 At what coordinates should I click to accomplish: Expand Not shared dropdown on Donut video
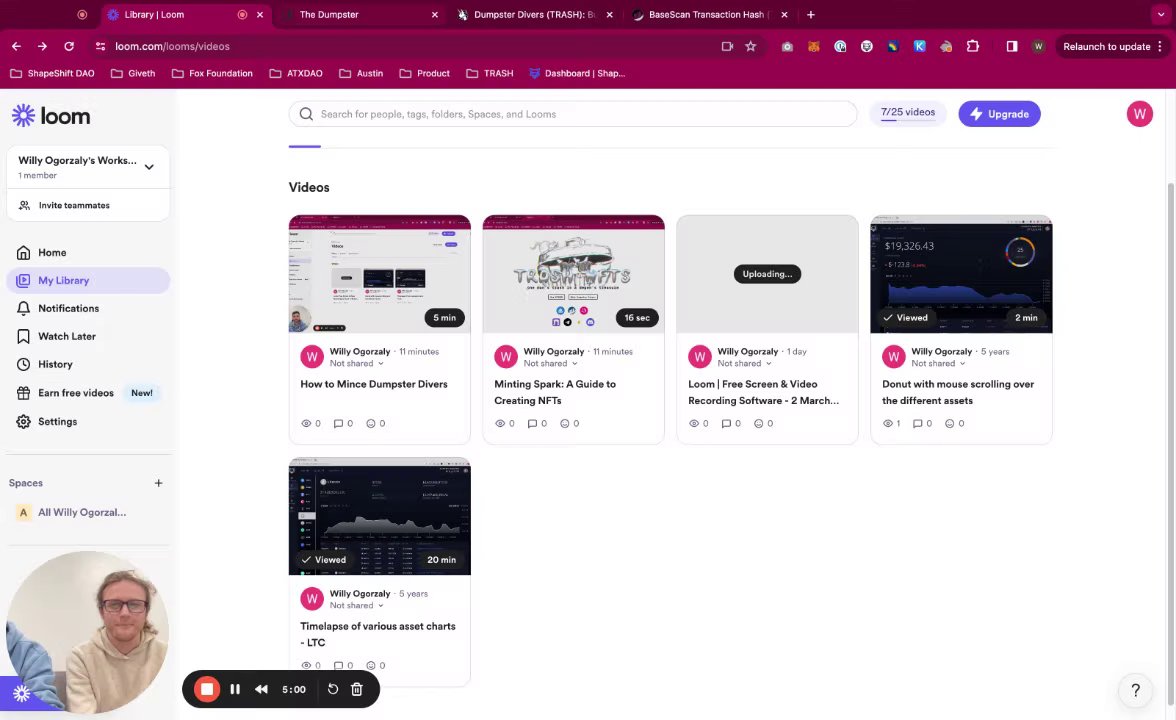click(x=938, y=364)
